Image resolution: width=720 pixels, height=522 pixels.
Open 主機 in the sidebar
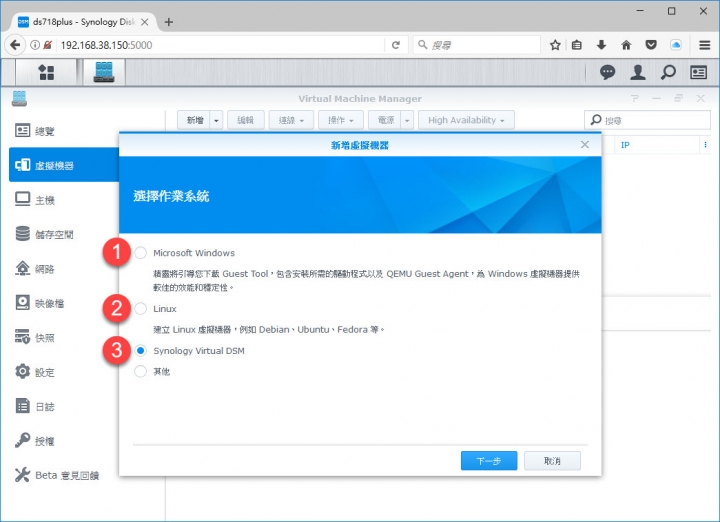64,200
